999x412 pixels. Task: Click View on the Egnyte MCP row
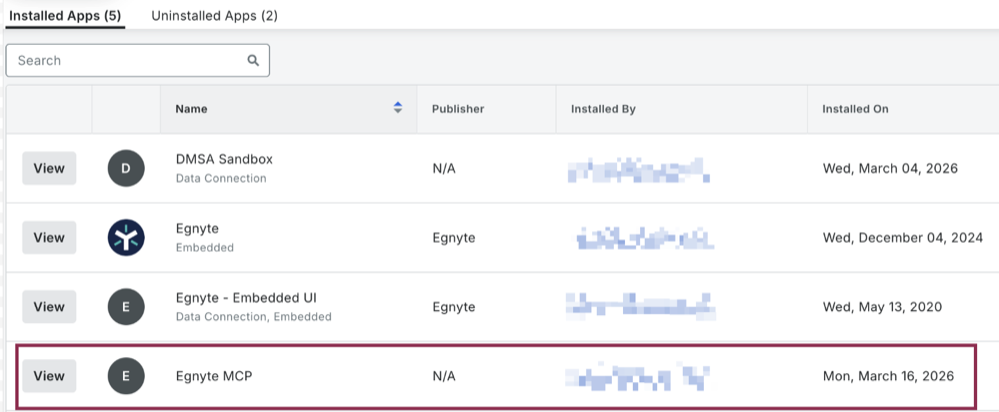[x=49, y=376]
